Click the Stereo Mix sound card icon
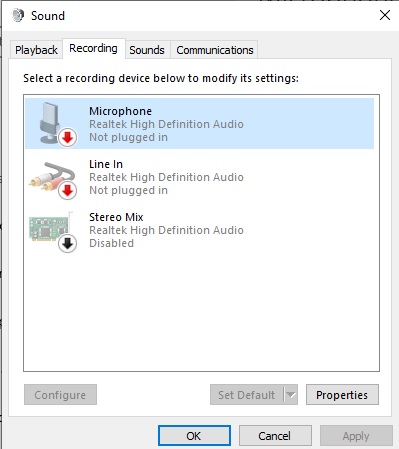Screen dimensions: 399x449 click(x=53, y=232)
